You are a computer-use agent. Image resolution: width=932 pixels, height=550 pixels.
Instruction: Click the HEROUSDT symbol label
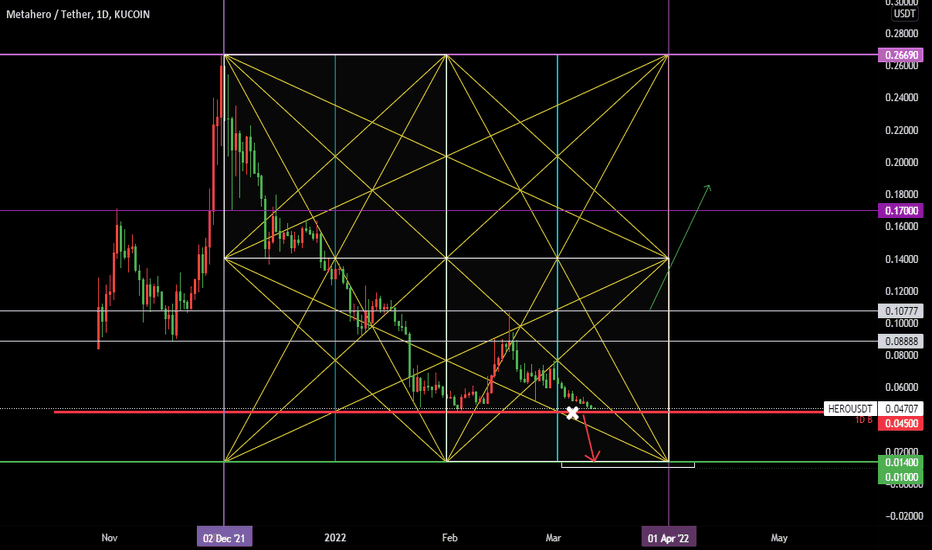coord(850,408)
